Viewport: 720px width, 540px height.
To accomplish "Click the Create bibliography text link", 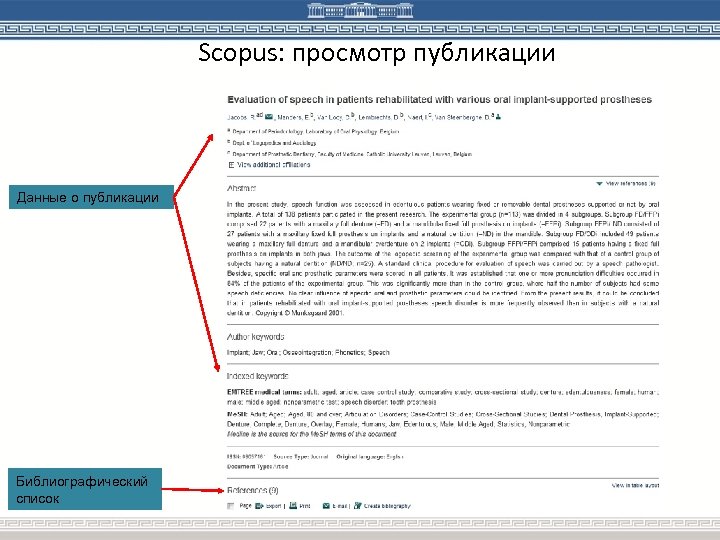I will tap(387, 506).
